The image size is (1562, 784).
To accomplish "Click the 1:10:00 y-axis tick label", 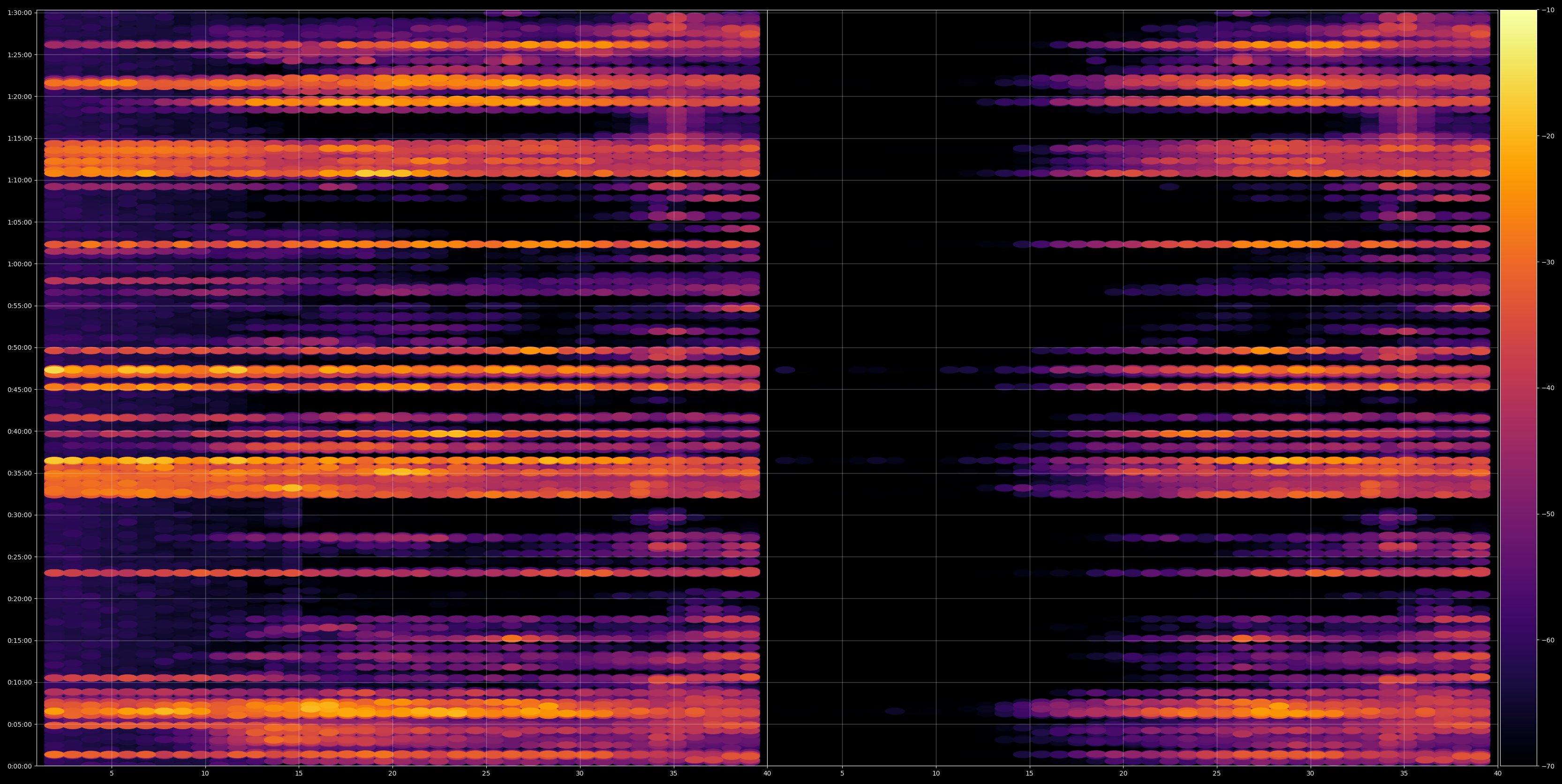I will point(19,180).
